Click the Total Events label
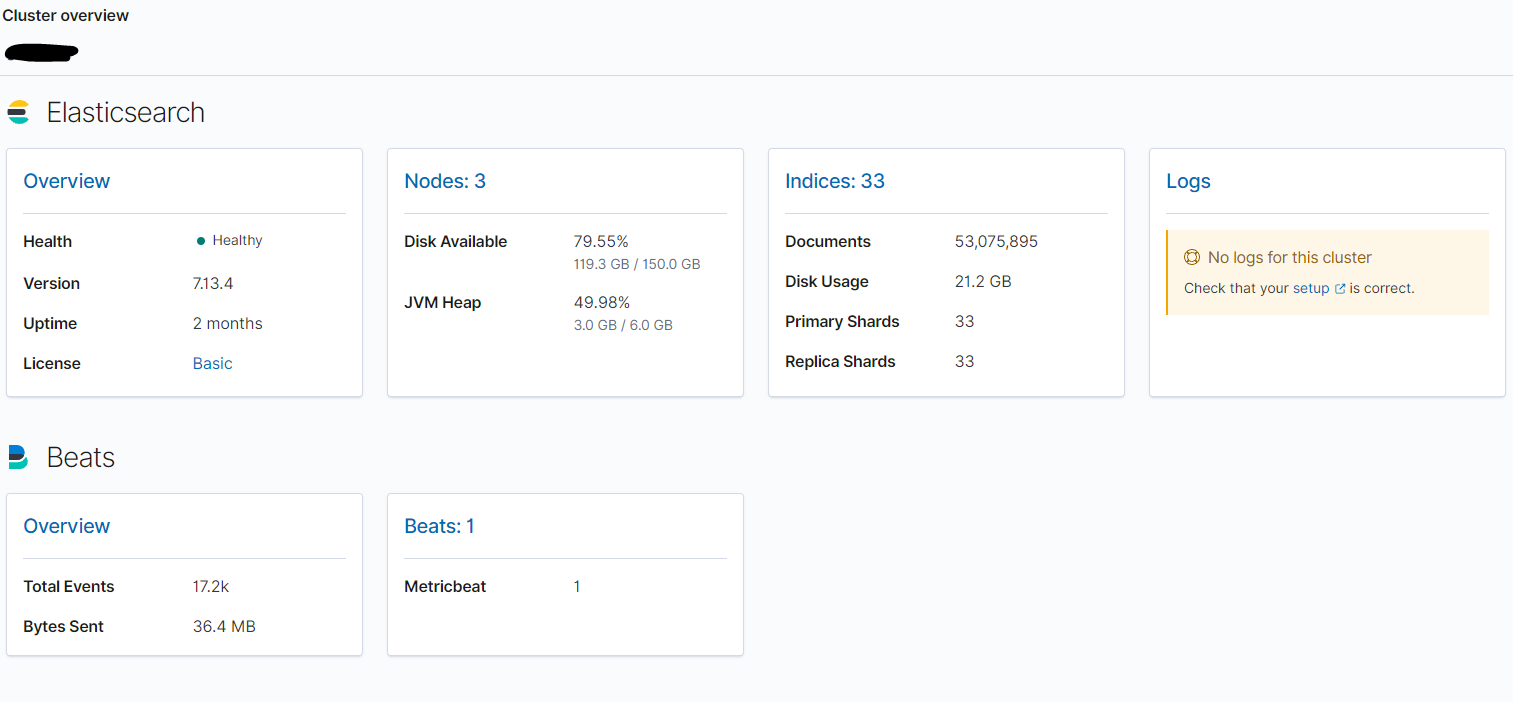 [69, 586]
